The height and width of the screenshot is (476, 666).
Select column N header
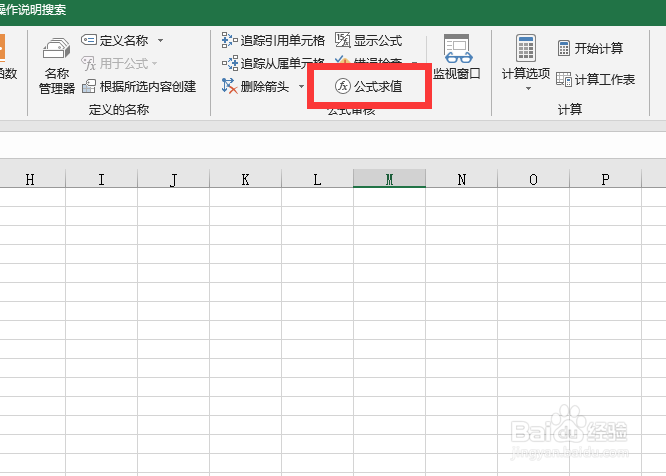(x=461, y=179)
